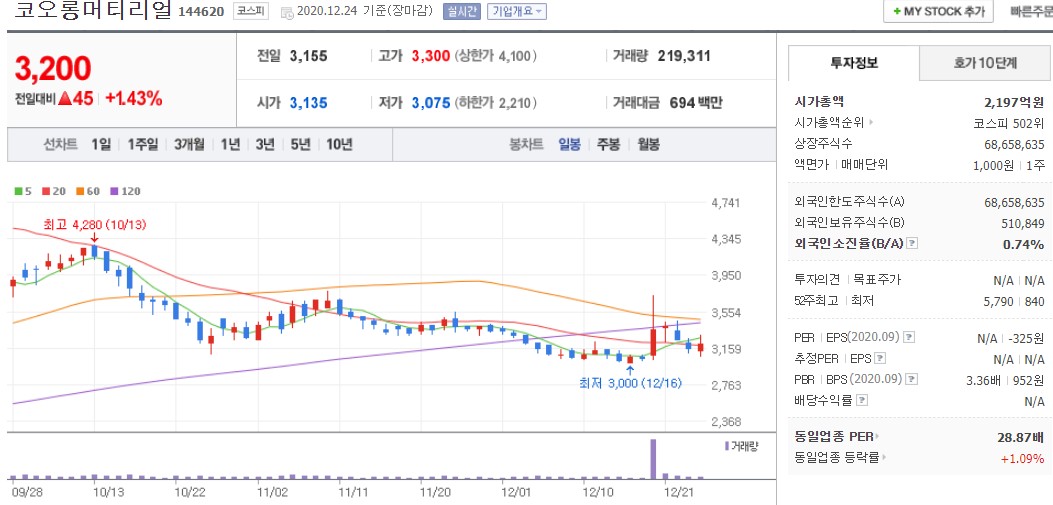Open the 시가총액순위 link arrow

(x=872, y=122)
